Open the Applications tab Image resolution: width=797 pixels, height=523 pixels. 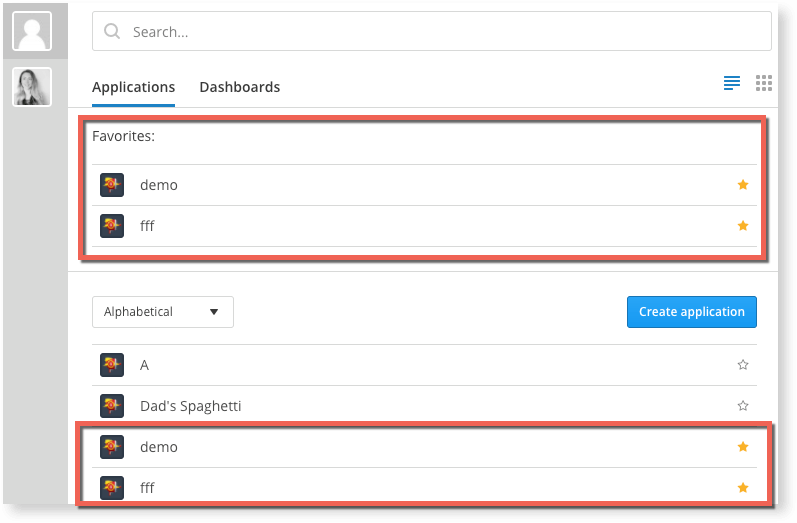(133, 87)
